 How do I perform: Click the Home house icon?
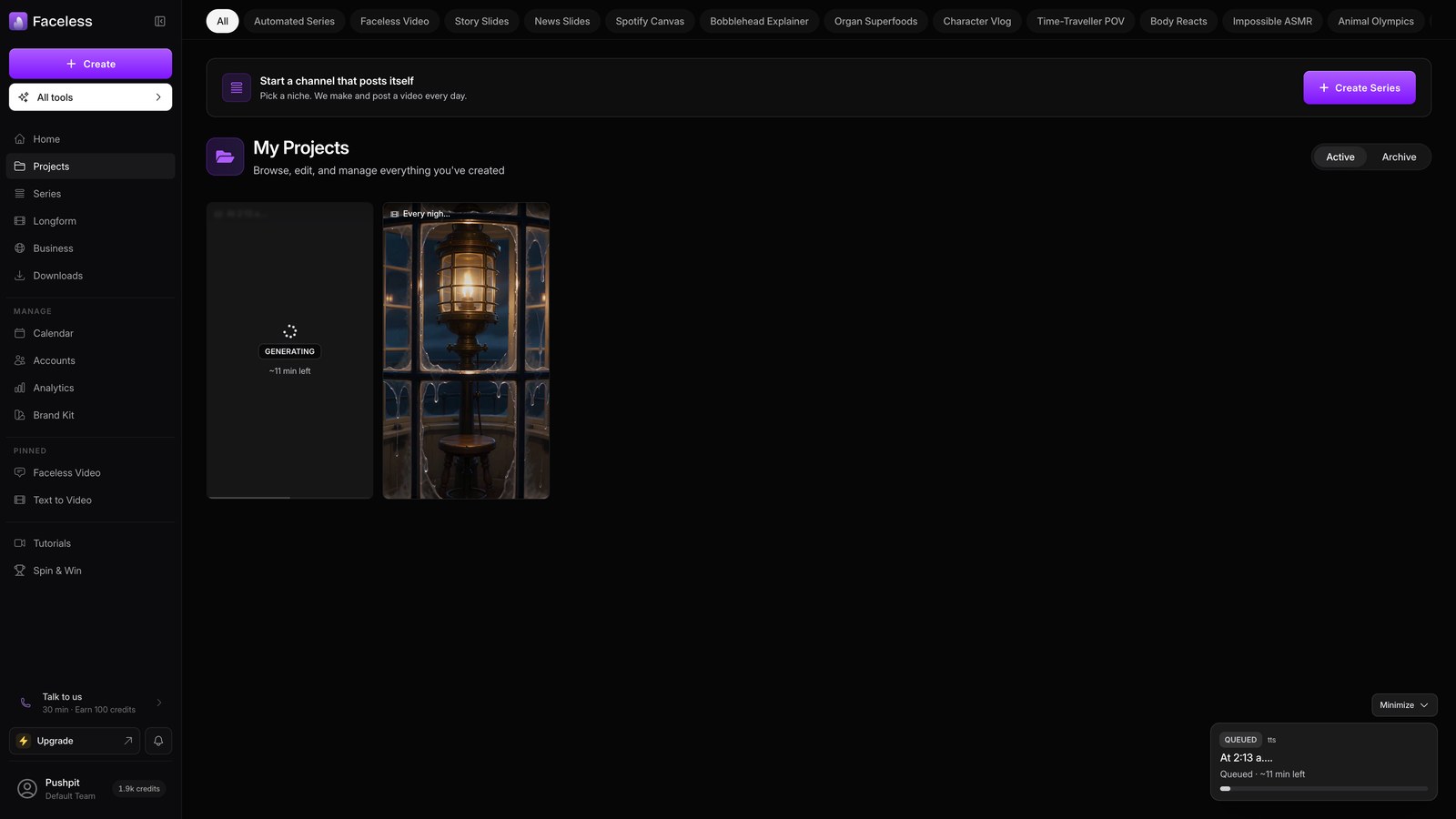click(x=20, y=139)
